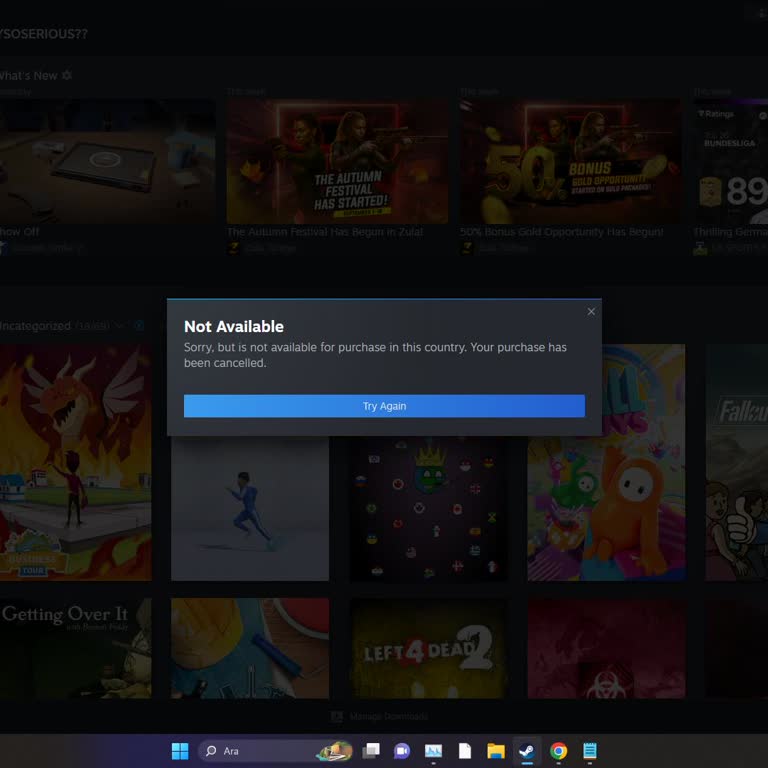Click the "Not Available" dialog title
This screenshot has width=768, height=768.
(234, 326)
